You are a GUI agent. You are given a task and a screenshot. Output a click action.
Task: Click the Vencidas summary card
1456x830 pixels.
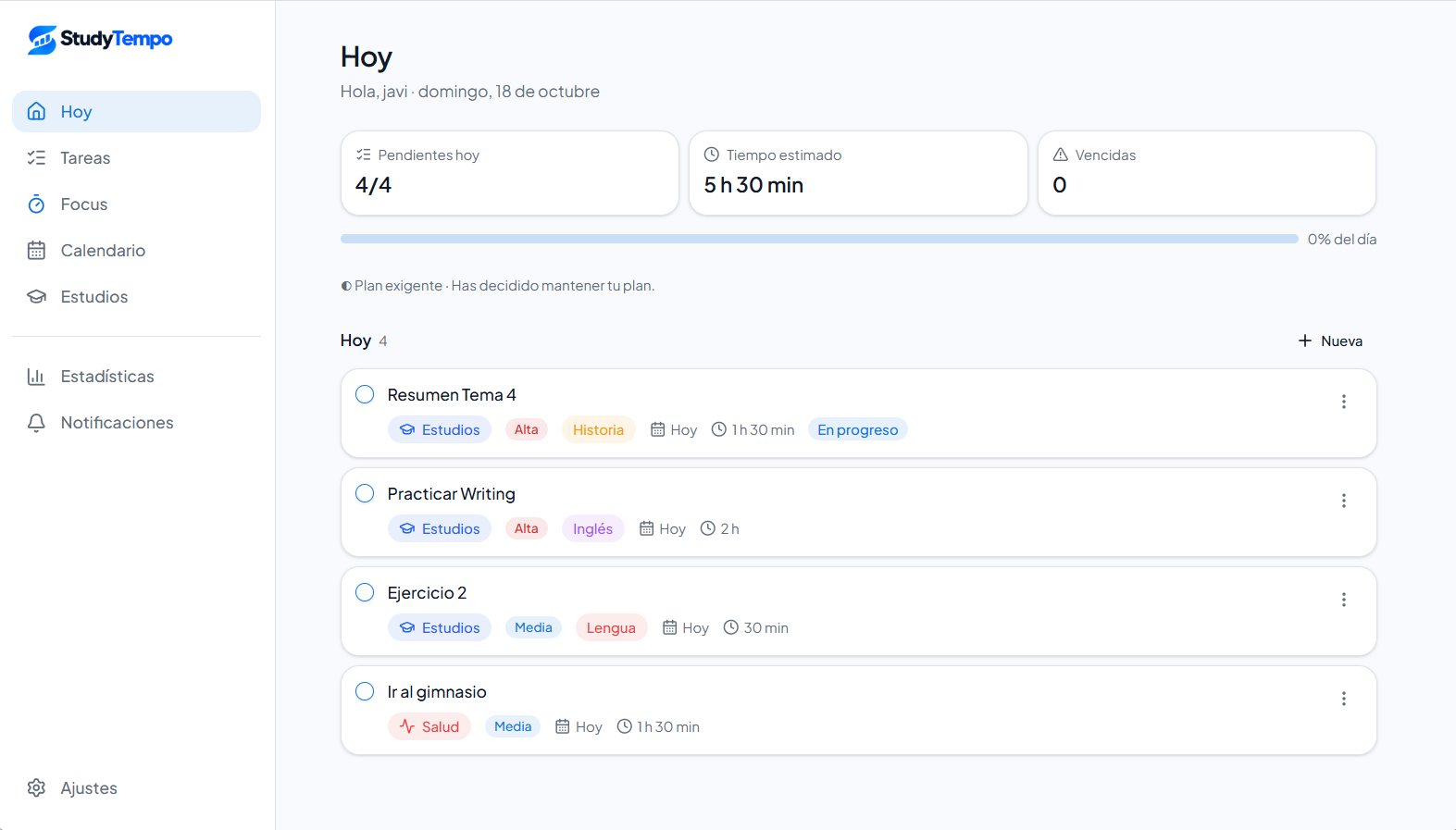[x=1207, y=173]
